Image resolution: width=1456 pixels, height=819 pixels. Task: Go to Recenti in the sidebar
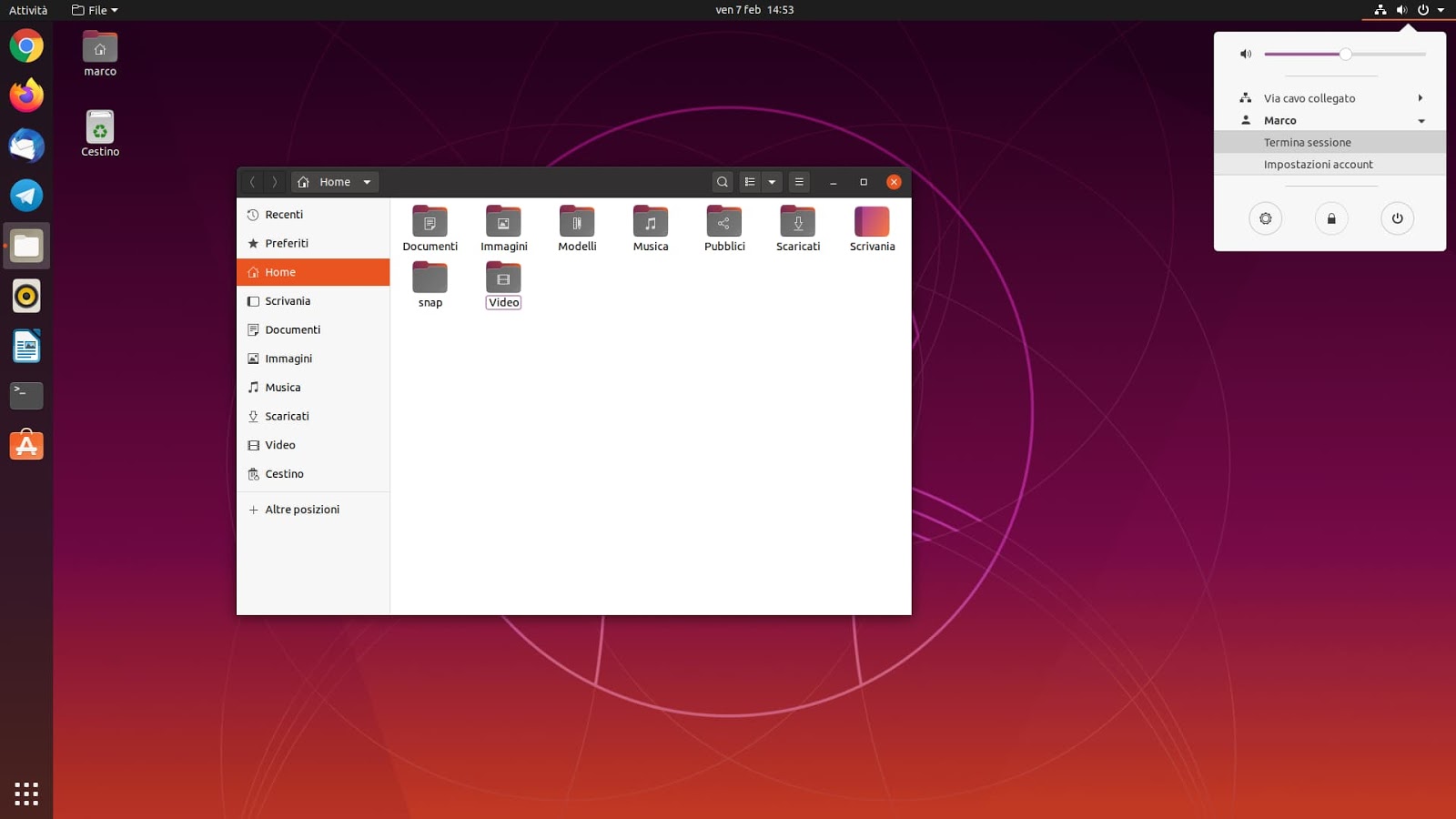313,215
